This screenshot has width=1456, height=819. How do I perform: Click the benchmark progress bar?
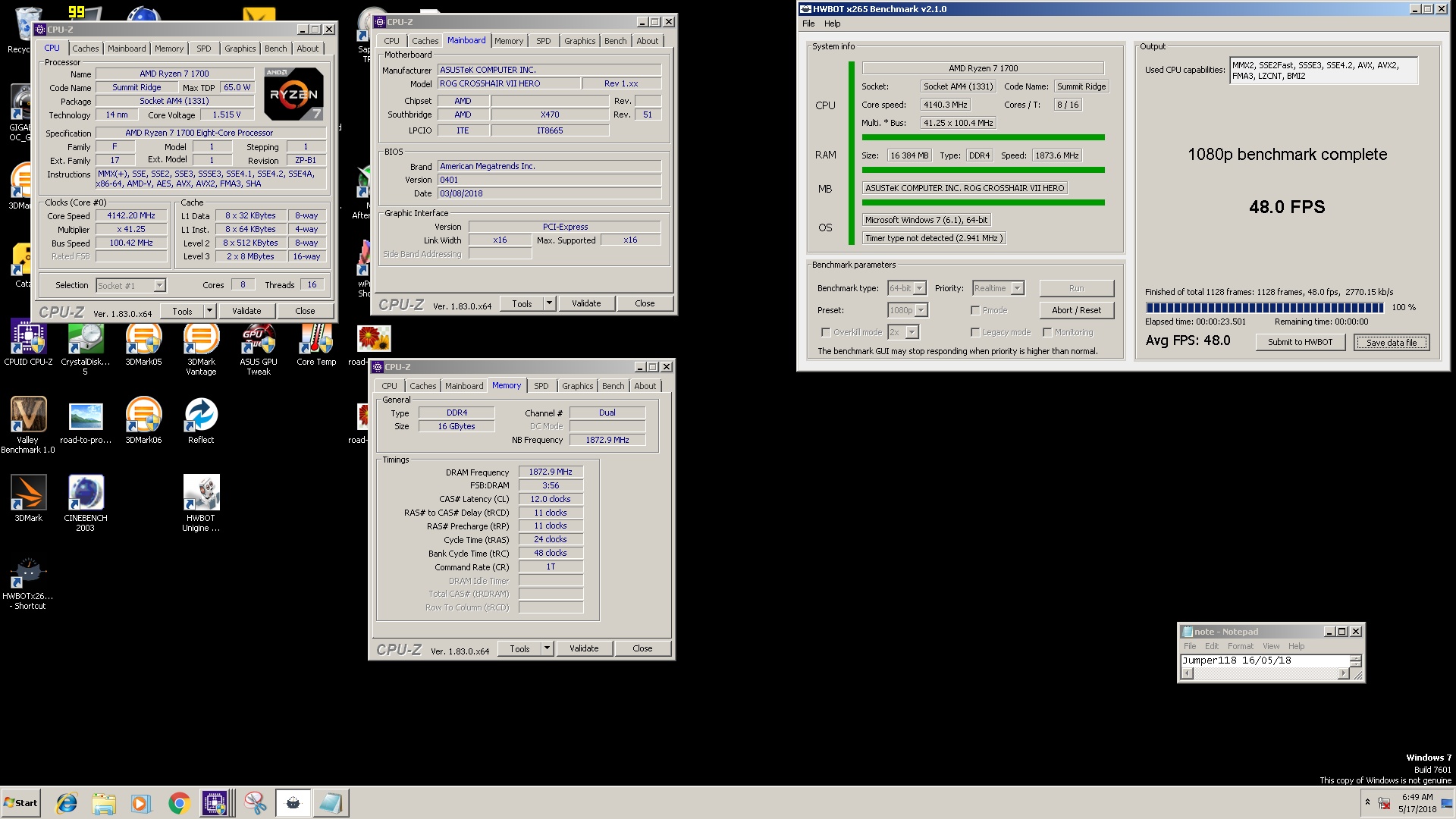click(1264, 307)
